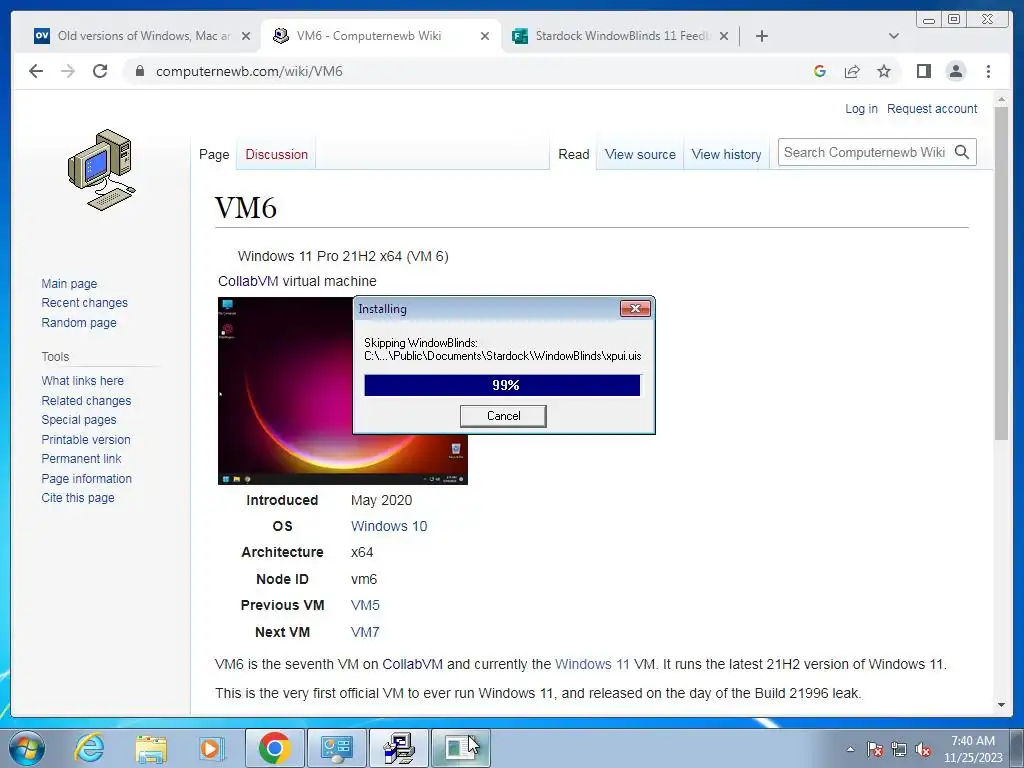The width and height of the screenshot is (1024, 768).
Task: Close the Old versions of Windows tab
Action: click(x=246, y=37)
